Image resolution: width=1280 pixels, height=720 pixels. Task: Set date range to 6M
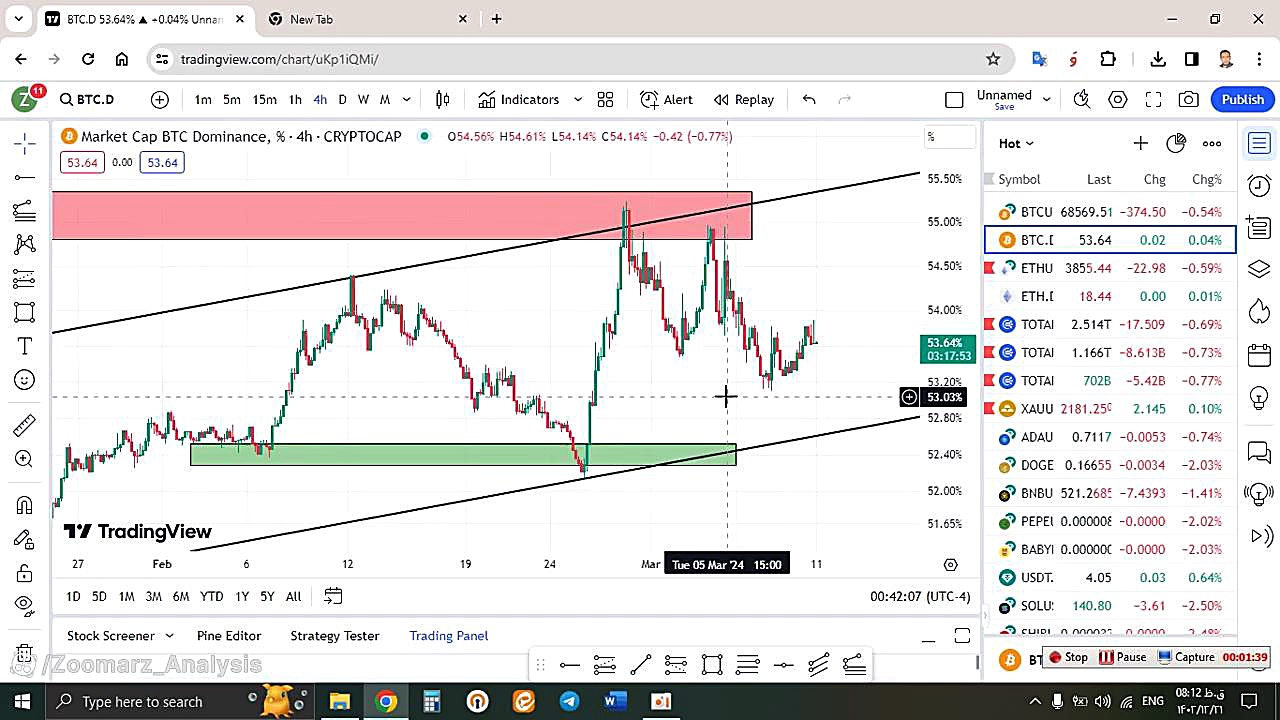[181, 596]
